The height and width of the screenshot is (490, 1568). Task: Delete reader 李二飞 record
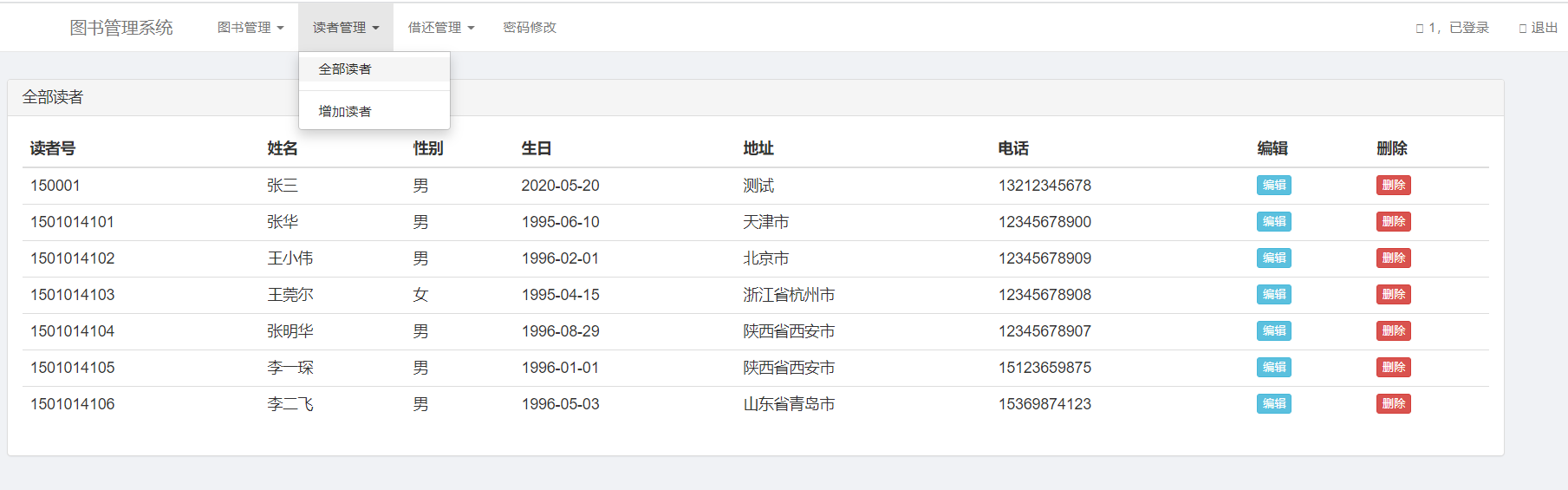click(x=1394, y=403)
